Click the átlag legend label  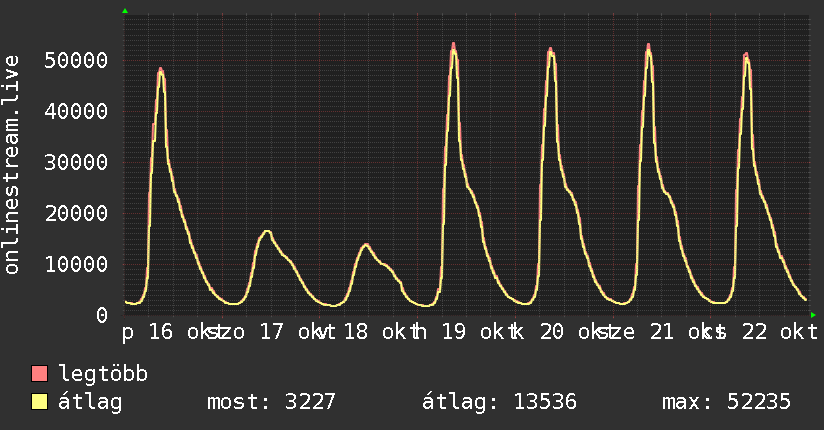click(90, 402)
